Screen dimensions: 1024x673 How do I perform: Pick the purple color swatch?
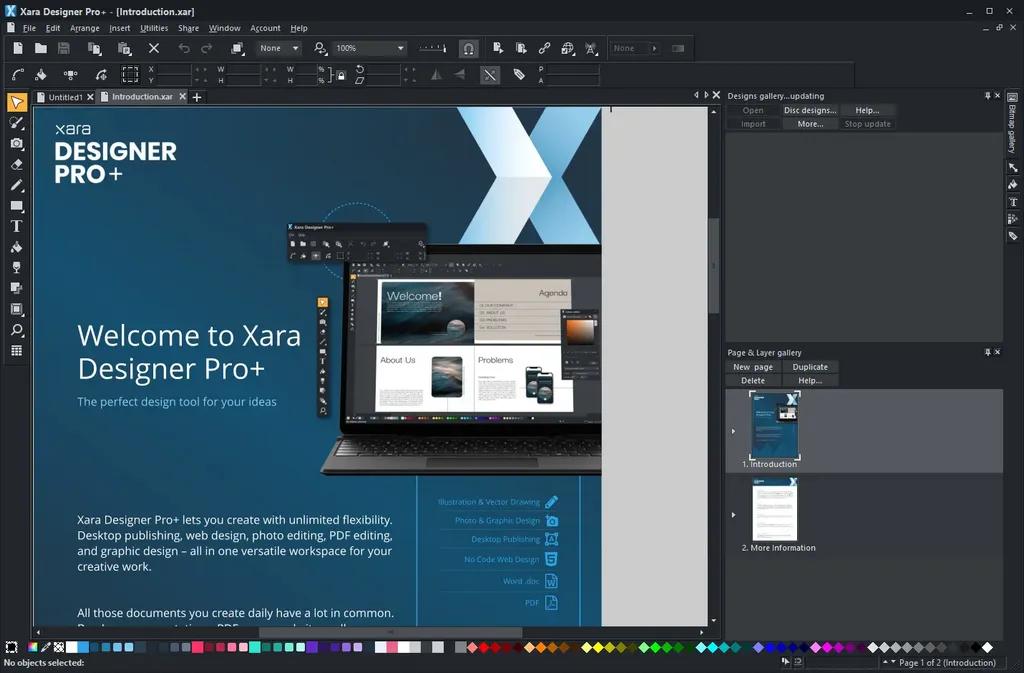tap(312, 647)
